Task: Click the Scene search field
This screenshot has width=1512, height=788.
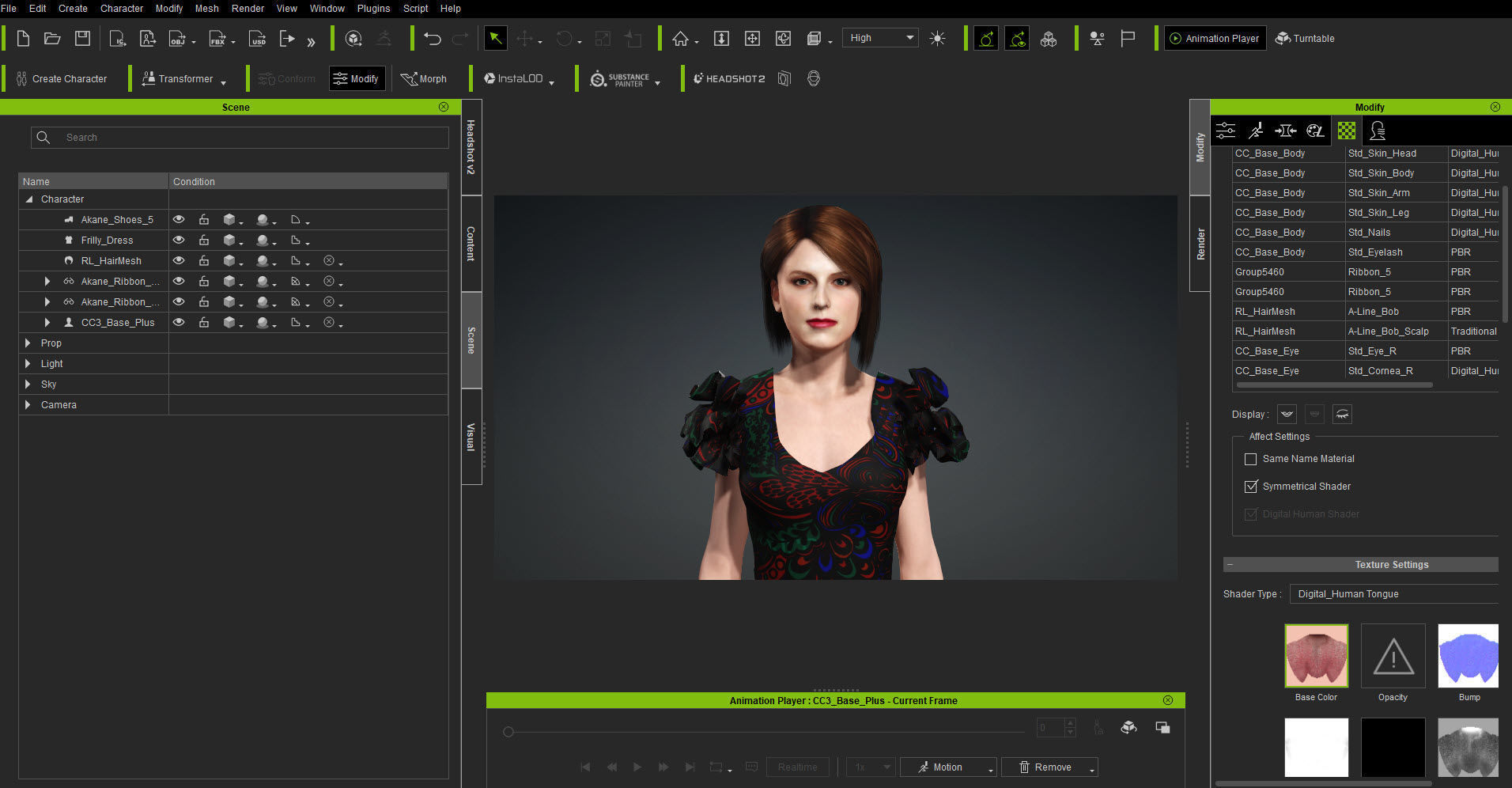Action: [240, 137]
